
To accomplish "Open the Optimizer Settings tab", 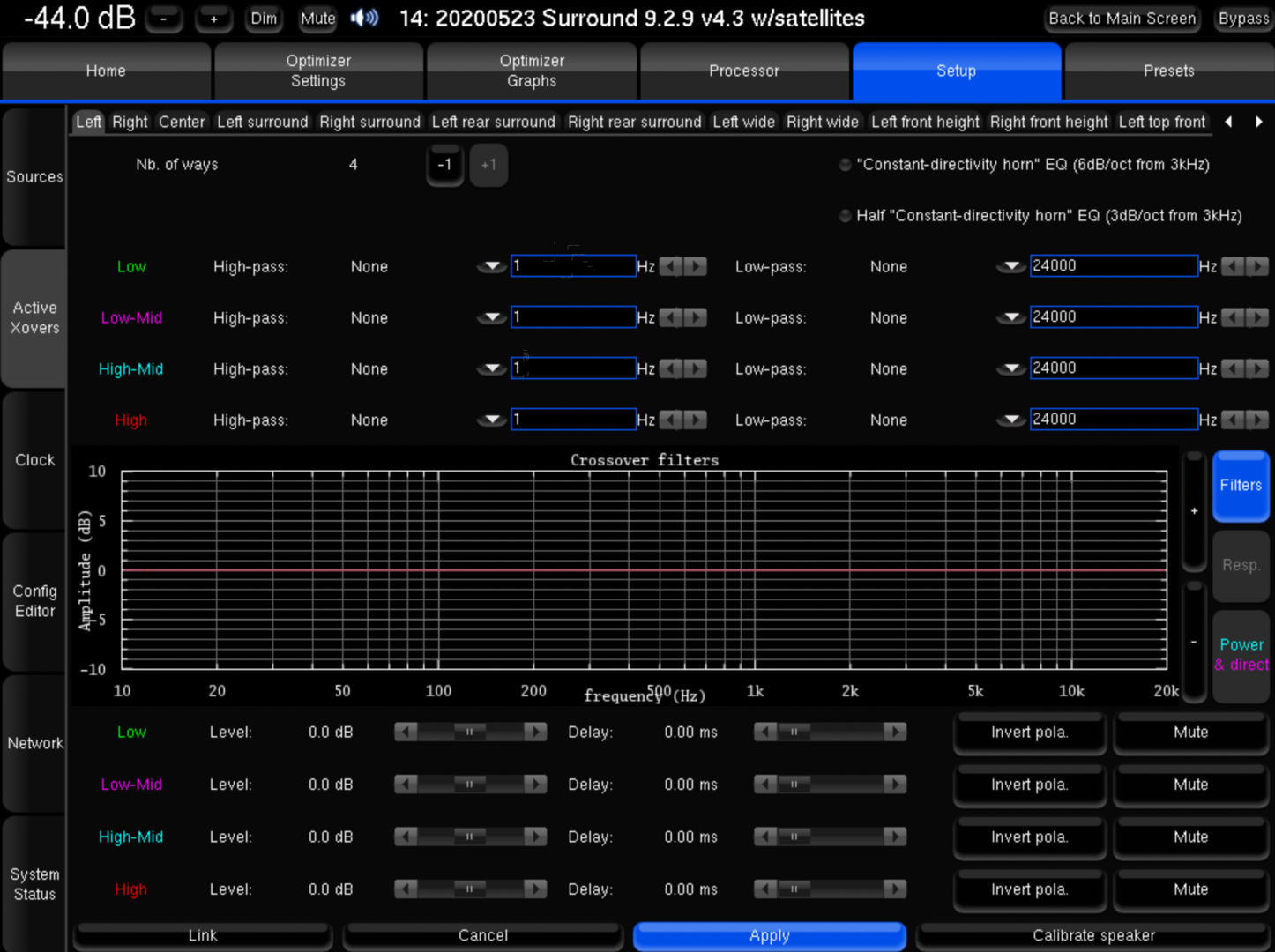I will click(318, 71).
